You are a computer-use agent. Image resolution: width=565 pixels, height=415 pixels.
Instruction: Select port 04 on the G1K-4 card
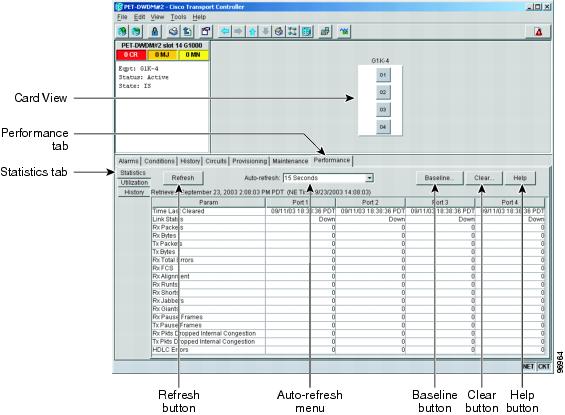[x=383, y=127]
